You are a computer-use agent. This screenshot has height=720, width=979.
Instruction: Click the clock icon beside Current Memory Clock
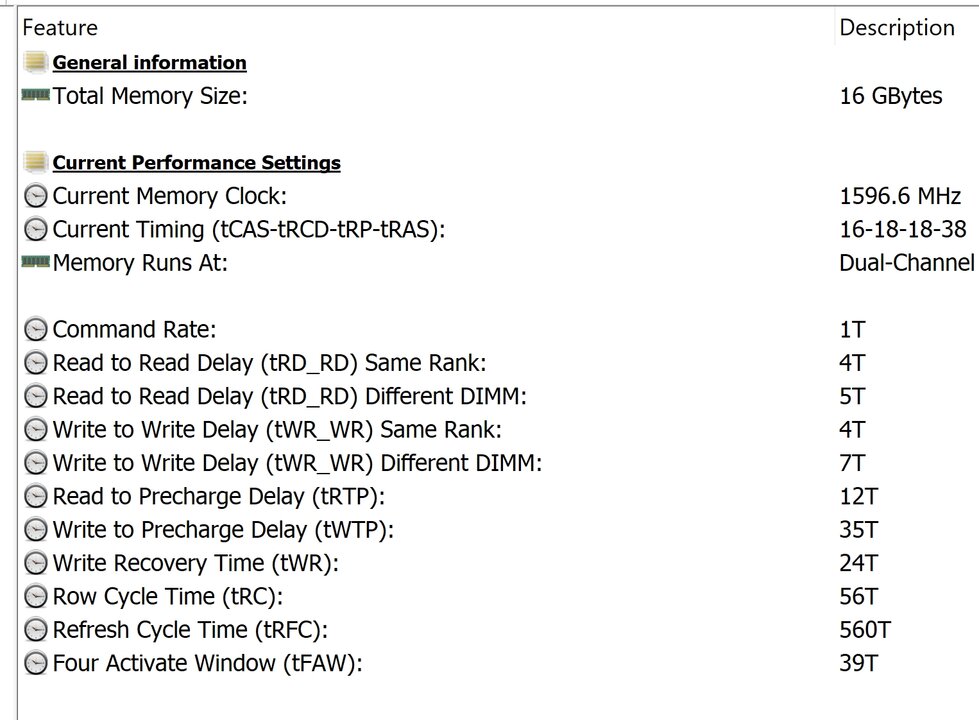coord(36,196)
